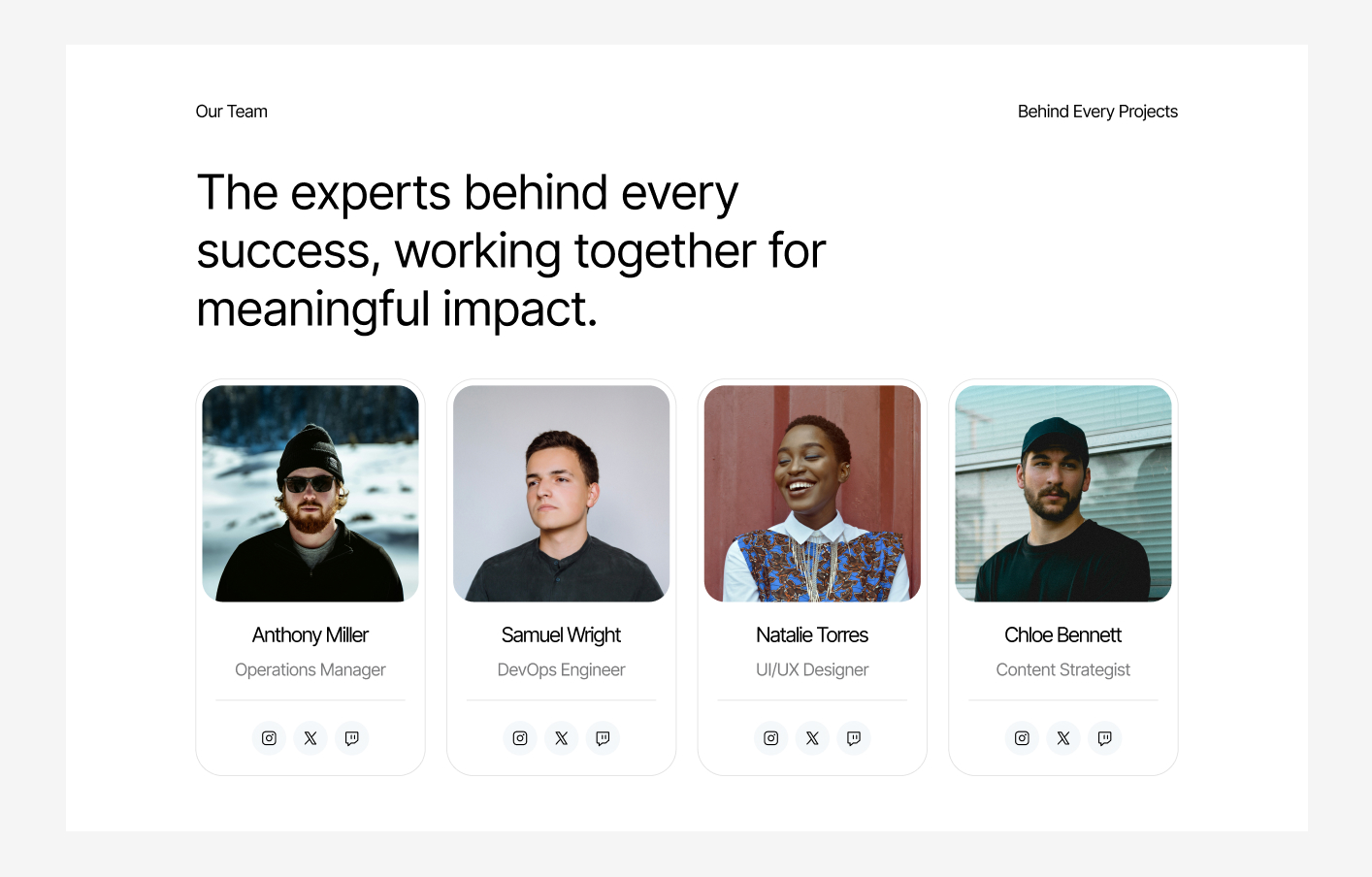Click the 'Our Team' label

click(231, 112)
